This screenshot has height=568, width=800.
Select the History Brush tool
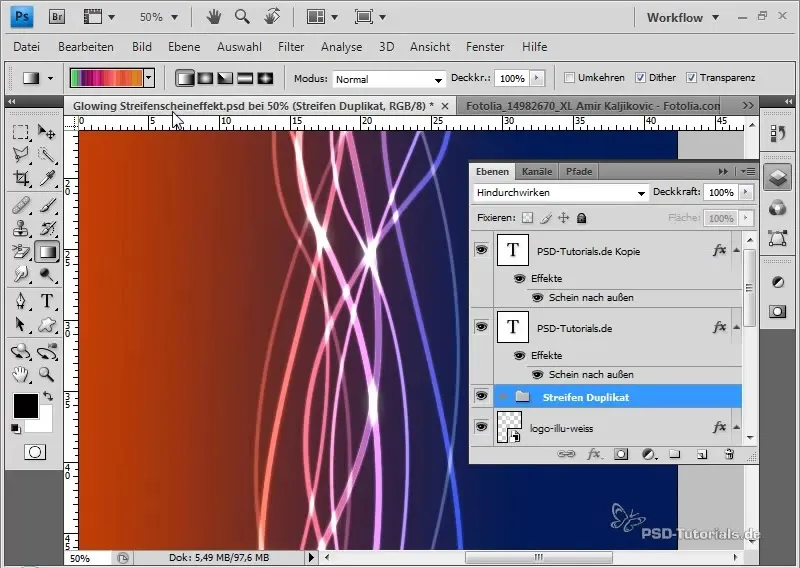[47, 228]
